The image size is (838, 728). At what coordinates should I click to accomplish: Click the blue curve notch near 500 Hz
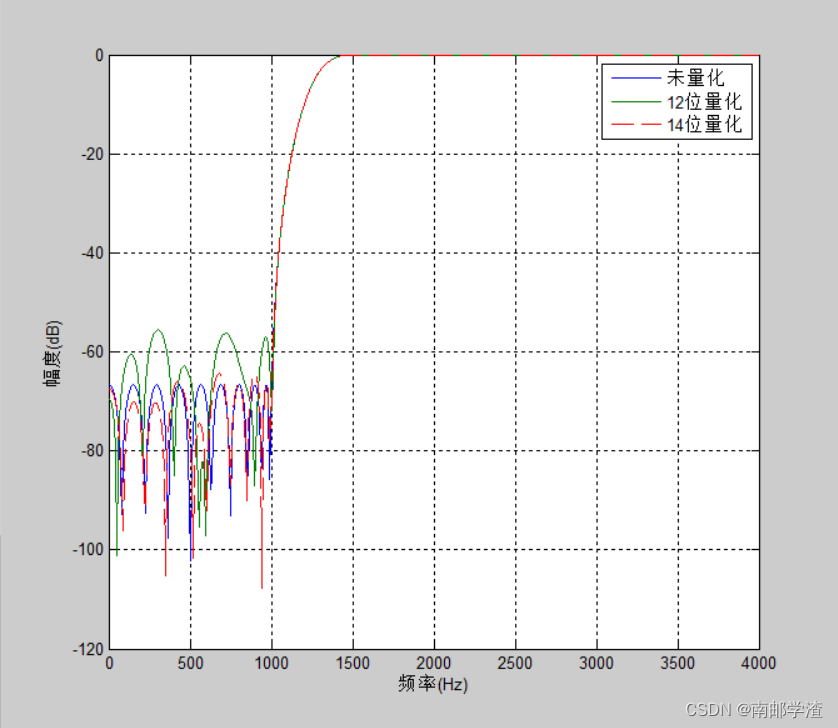click(x=191, y=557)
